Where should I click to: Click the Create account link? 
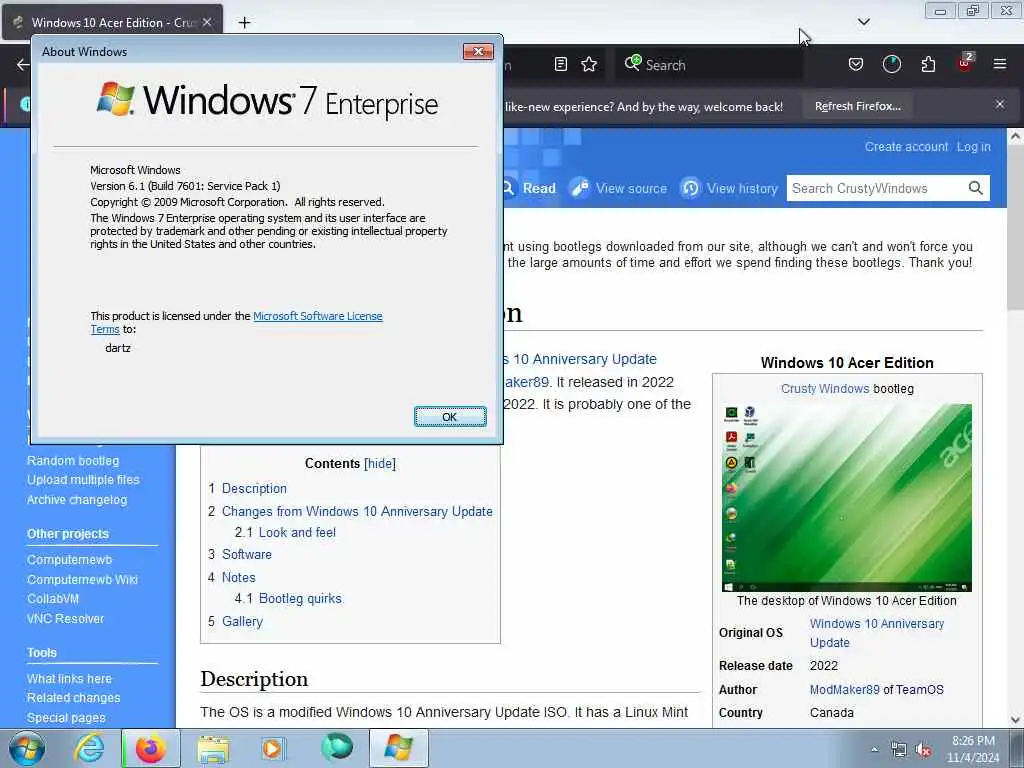[906, 147]
